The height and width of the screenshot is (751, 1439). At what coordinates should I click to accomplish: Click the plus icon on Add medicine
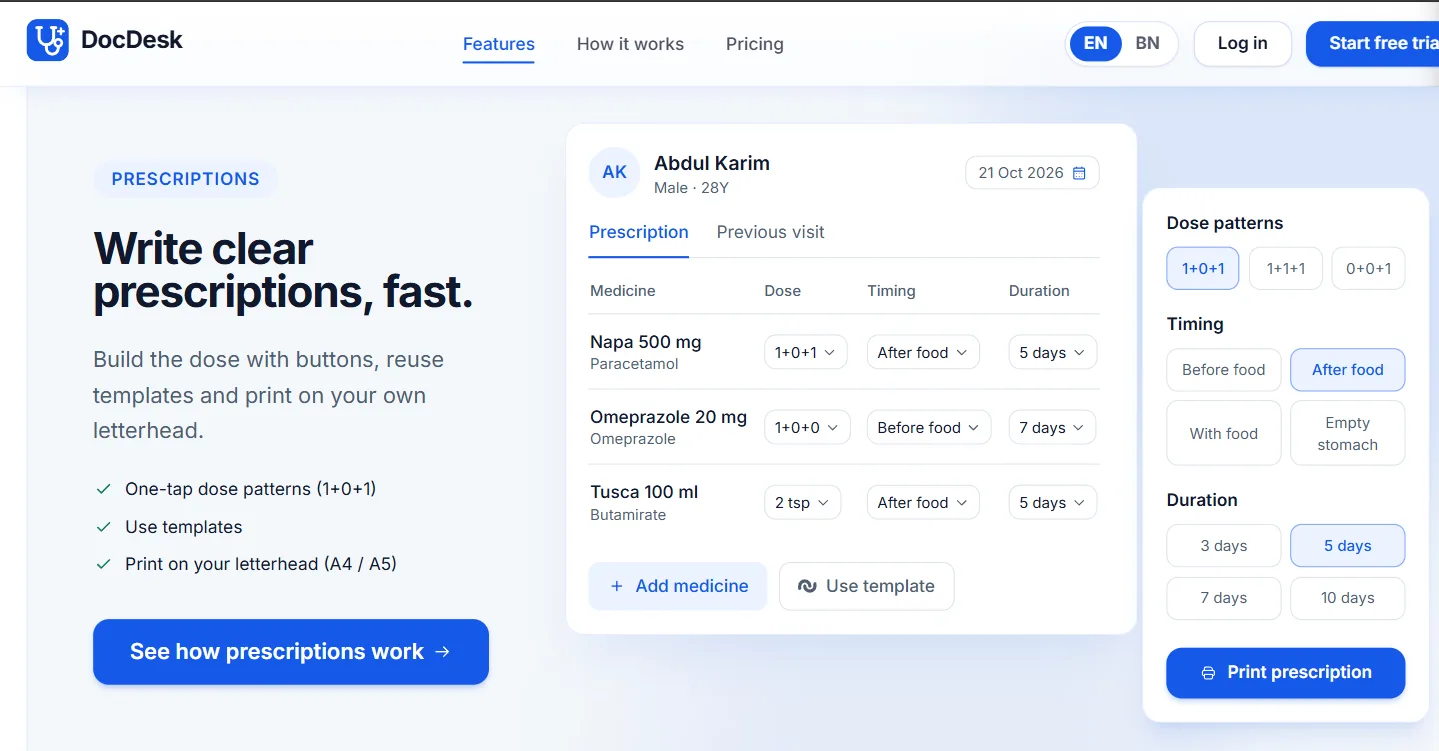coord(616,586)
